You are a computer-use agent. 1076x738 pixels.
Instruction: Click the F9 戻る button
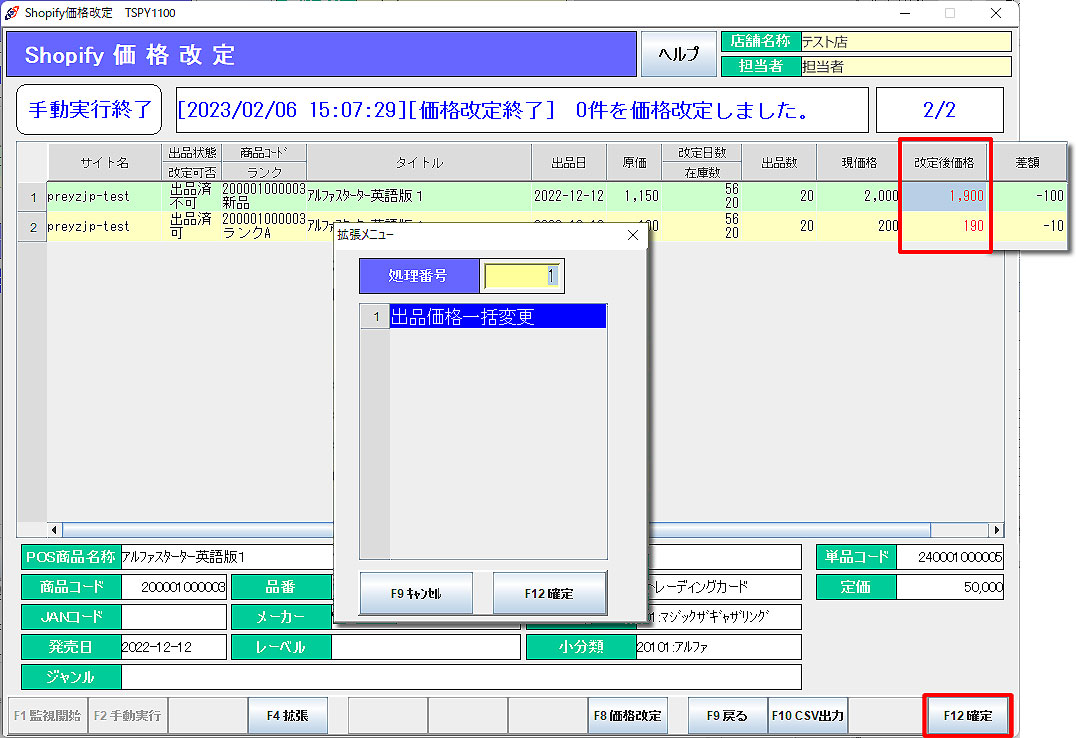point(727,715)
